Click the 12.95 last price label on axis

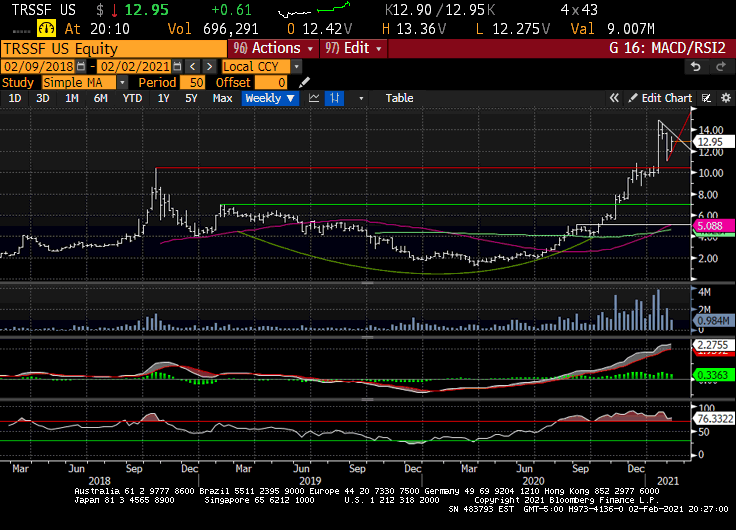(x=713, y=142)
